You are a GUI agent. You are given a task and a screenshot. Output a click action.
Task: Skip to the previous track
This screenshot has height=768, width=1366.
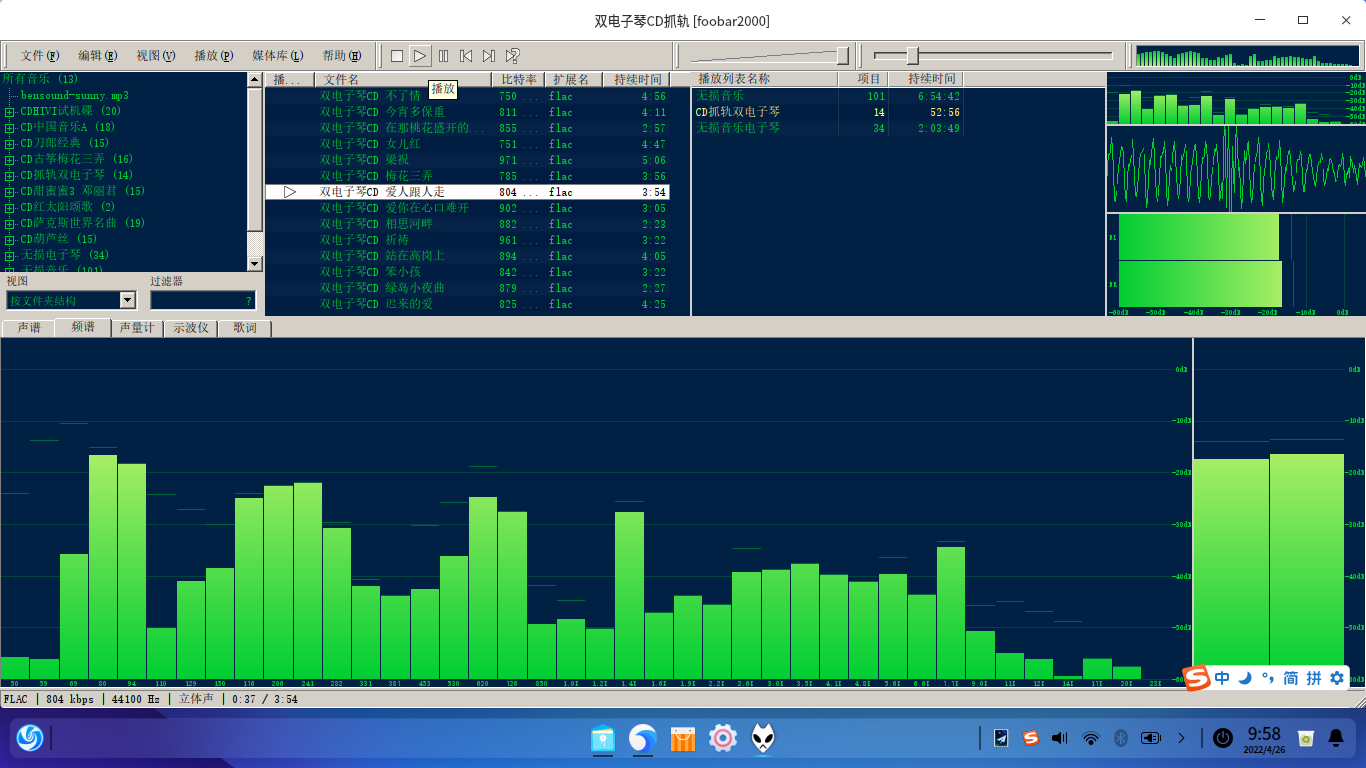(x=466, y=56)
